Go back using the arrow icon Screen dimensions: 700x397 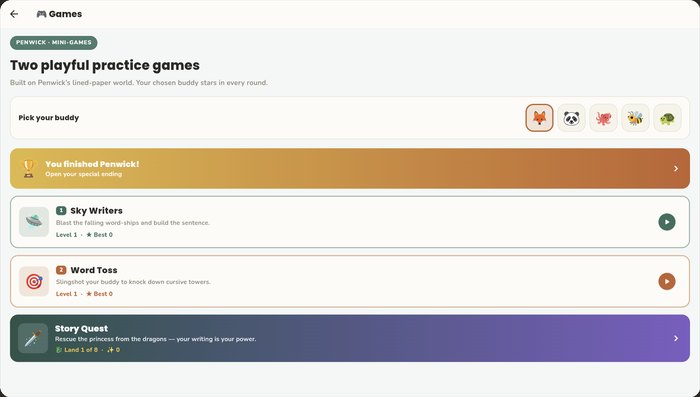click(14, 14)
